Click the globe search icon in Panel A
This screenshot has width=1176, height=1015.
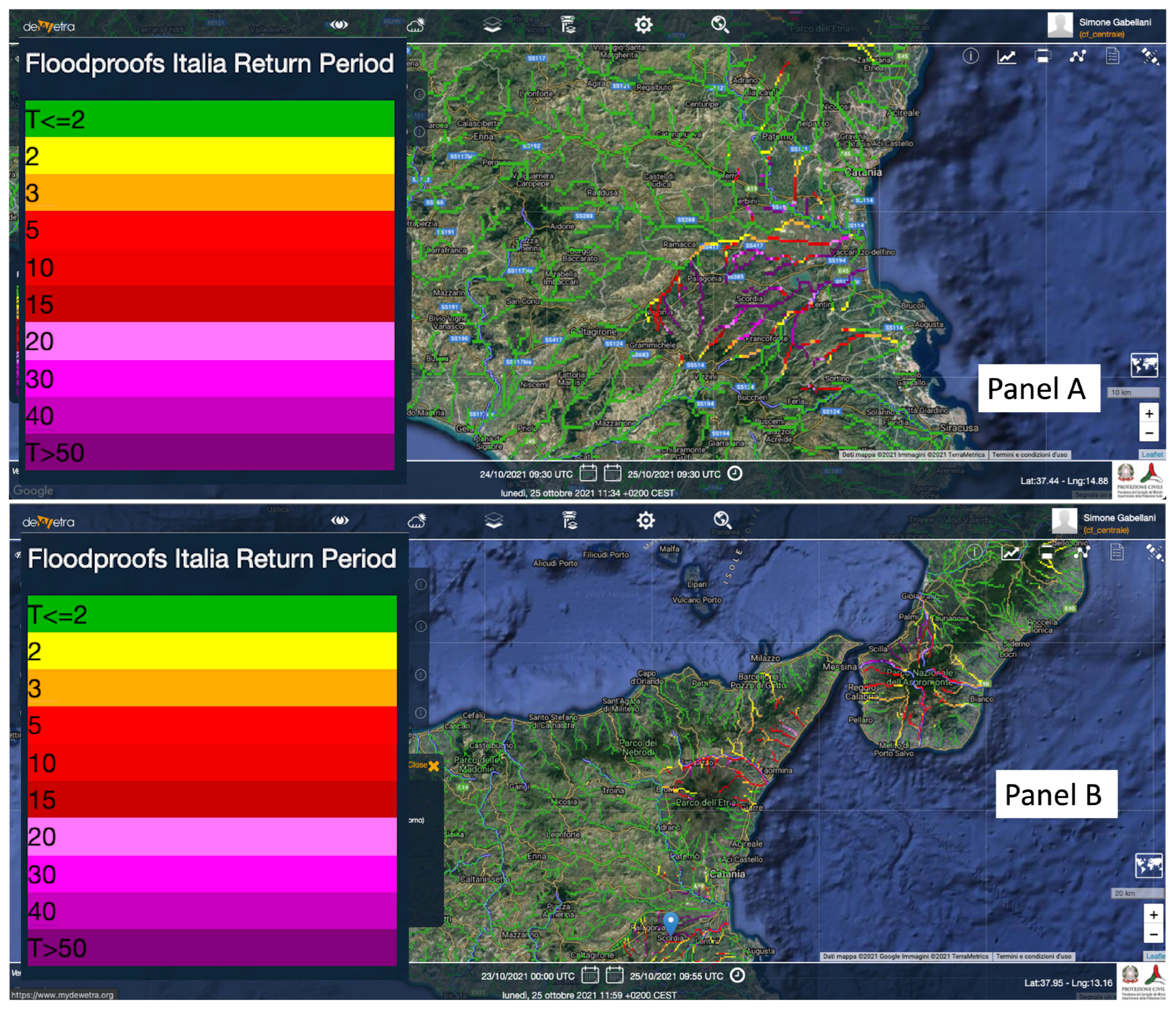[720, 24]
